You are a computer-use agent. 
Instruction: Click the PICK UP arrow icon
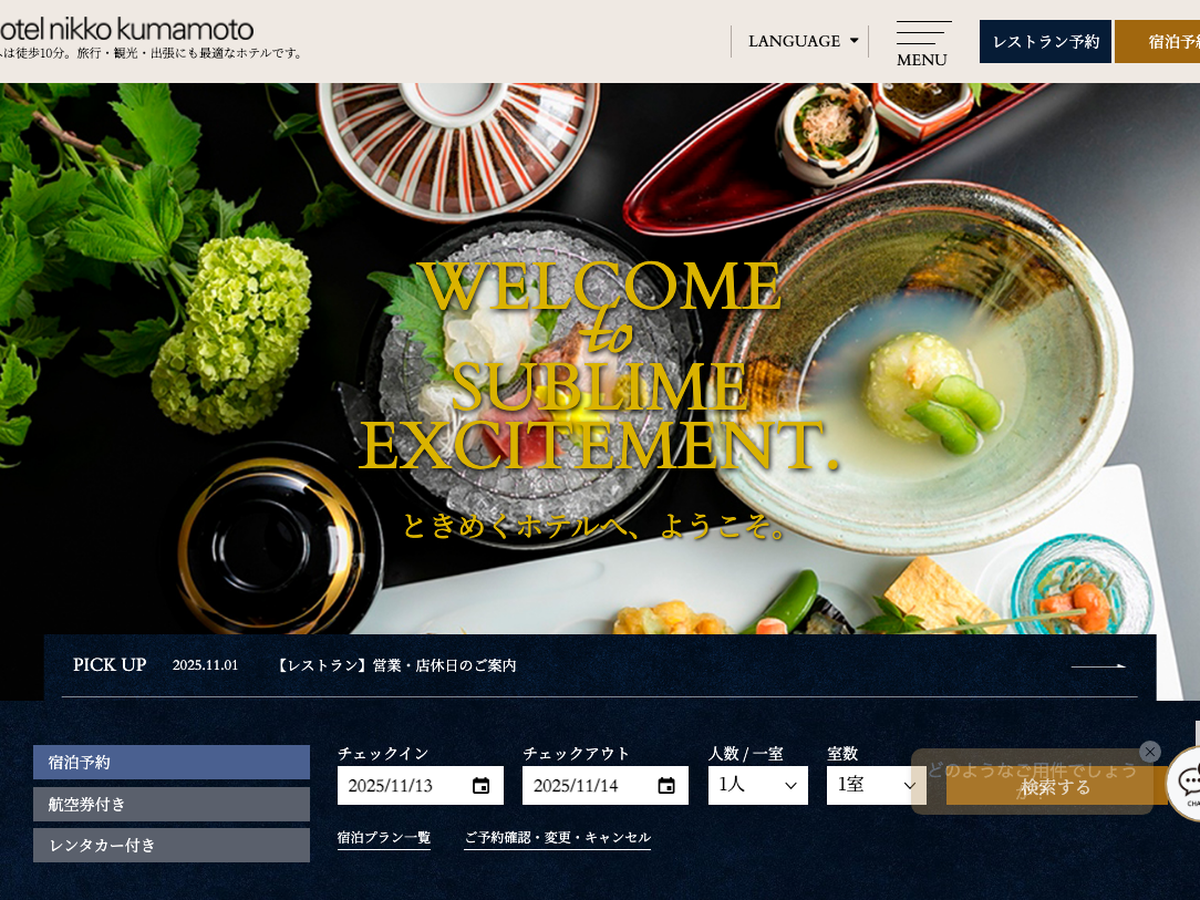click(x=1098, y=666)
